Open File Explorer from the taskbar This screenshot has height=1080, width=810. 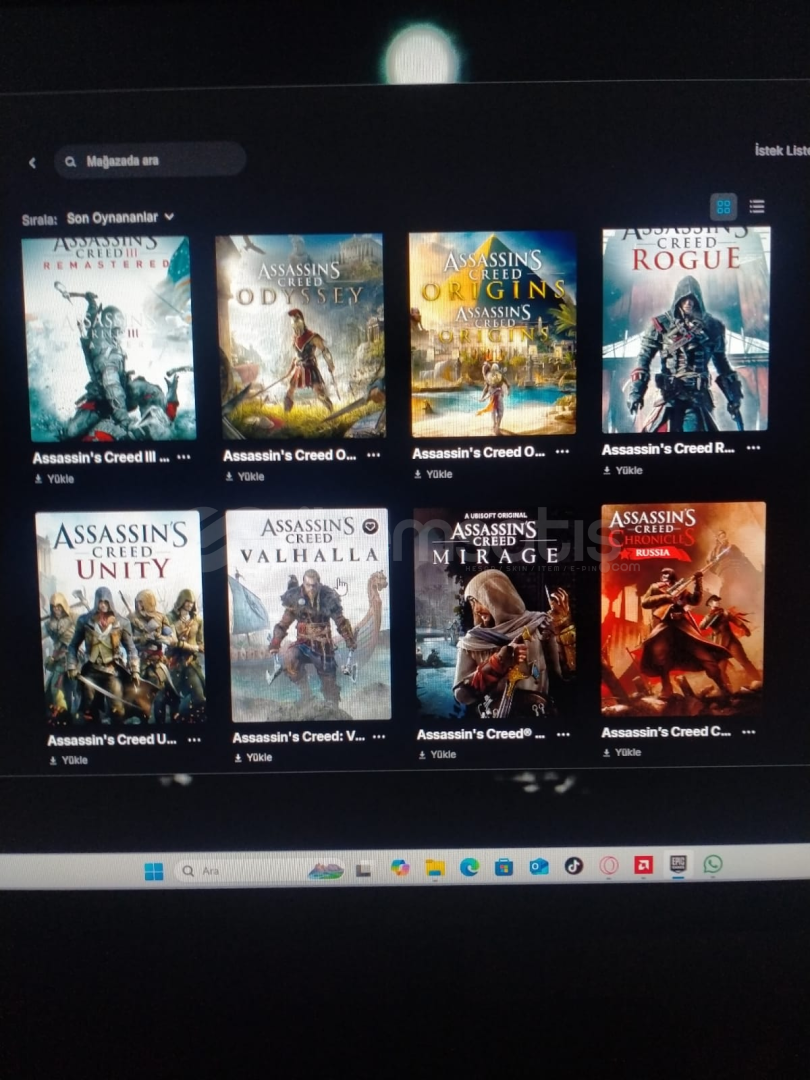tap(435, 868)
